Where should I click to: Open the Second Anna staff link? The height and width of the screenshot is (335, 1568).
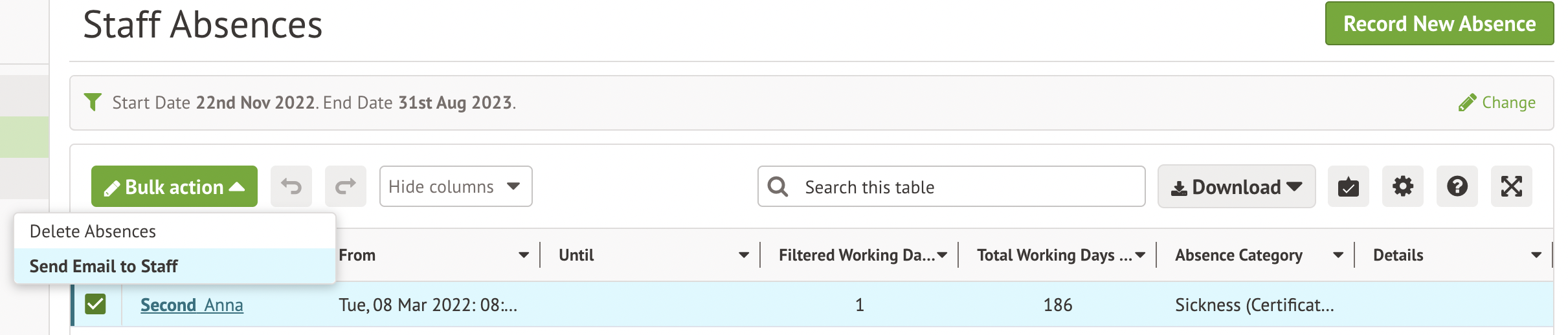coord(192,305)
